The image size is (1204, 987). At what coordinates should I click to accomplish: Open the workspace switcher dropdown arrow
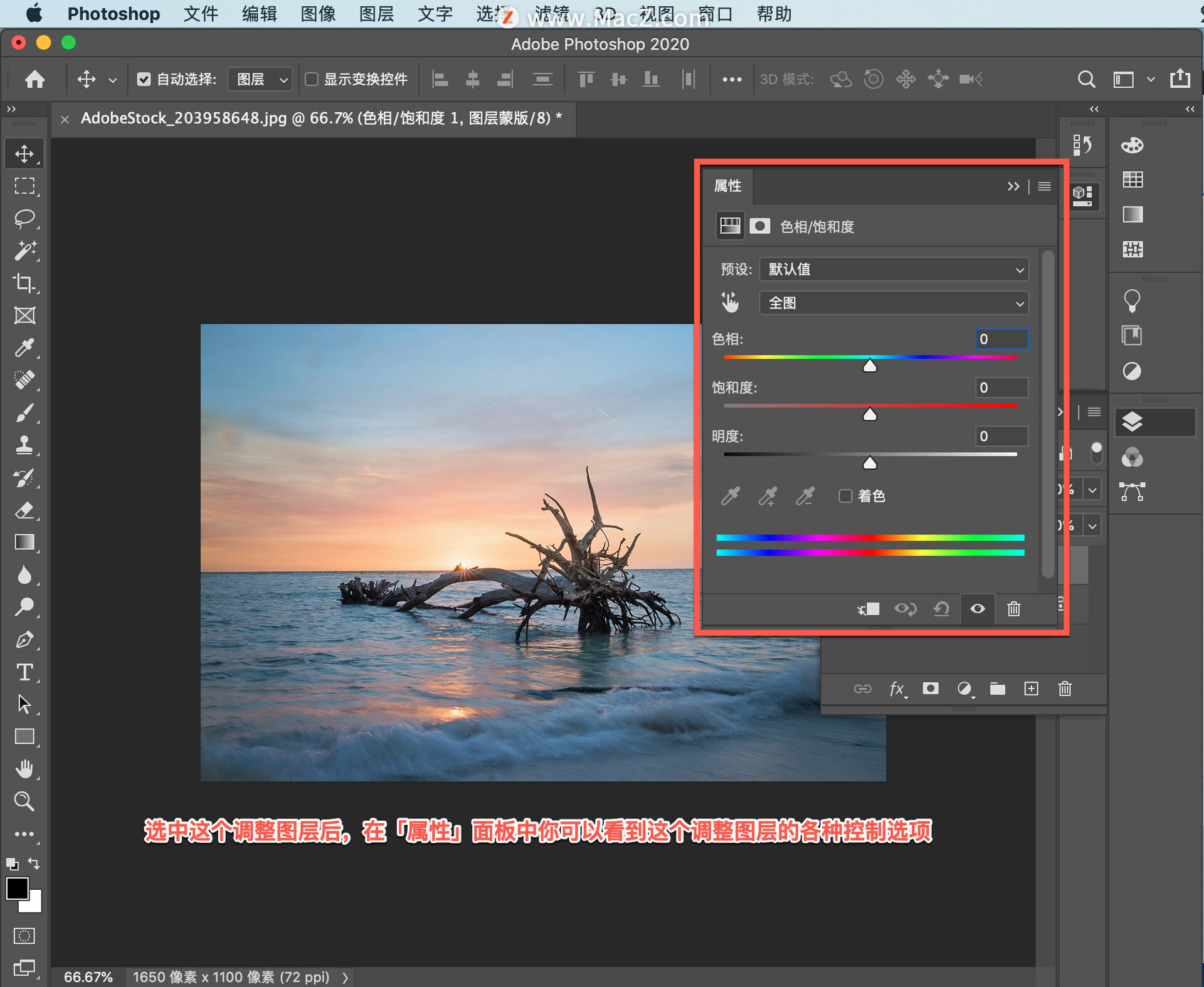(x=1150, y=80)
